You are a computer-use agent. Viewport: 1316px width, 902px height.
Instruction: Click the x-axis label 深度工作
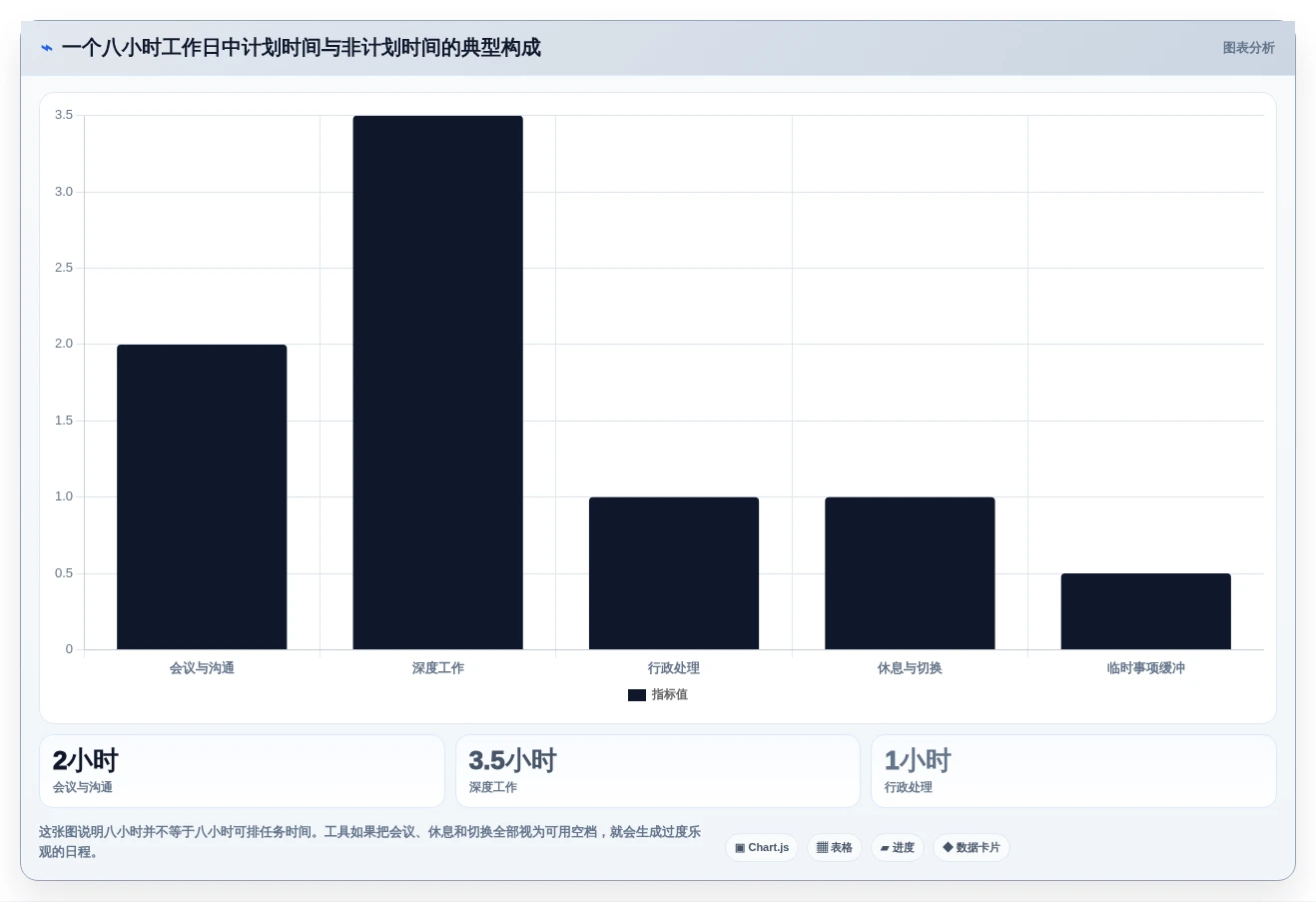[x=438, y=668]
